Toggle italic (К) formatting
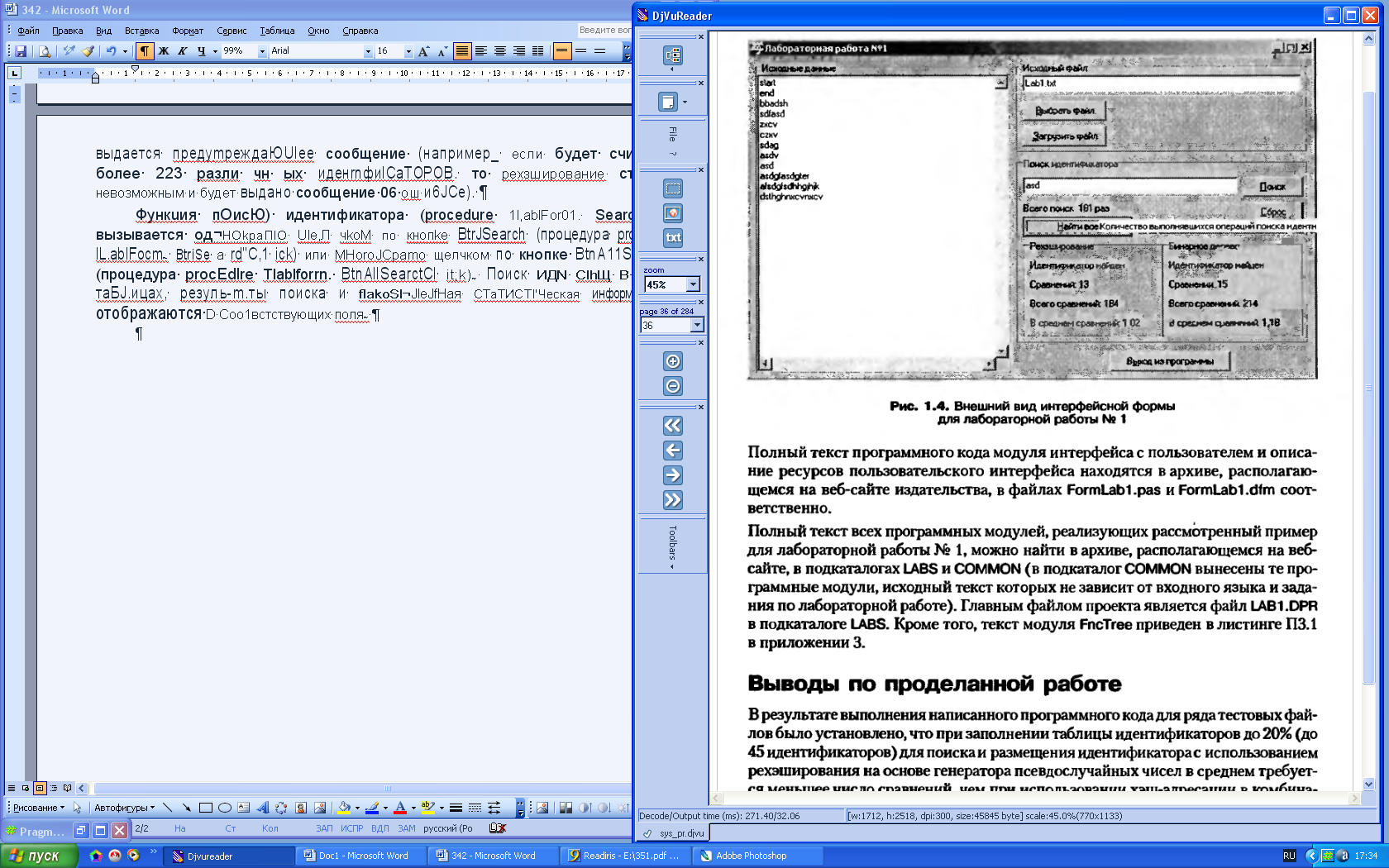The height and width of the screenshot is (868, 1389). click(x=182, y=51)
